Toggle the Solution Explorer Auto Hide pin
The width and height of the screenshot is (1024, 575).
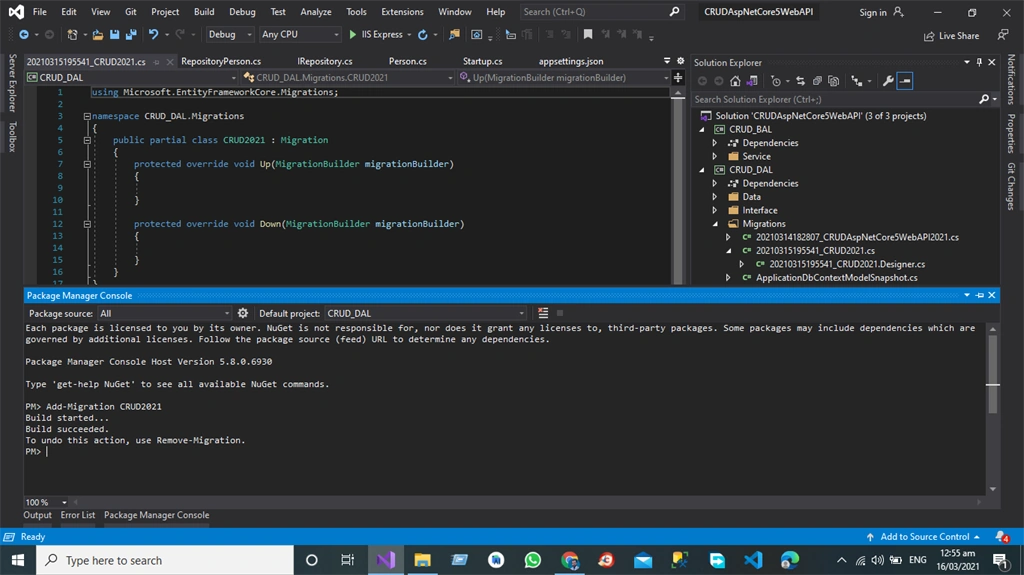[x=979, y=62]
